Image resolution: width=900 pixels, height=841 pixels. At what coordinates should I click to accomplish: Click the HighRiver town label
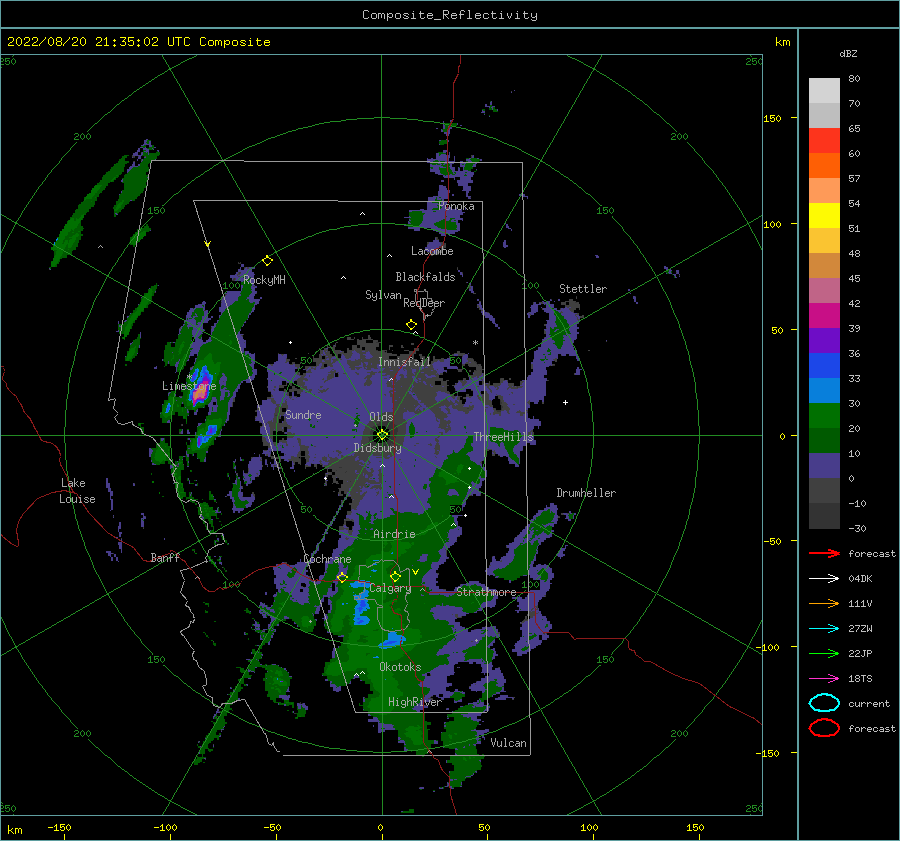click(414, 702)
